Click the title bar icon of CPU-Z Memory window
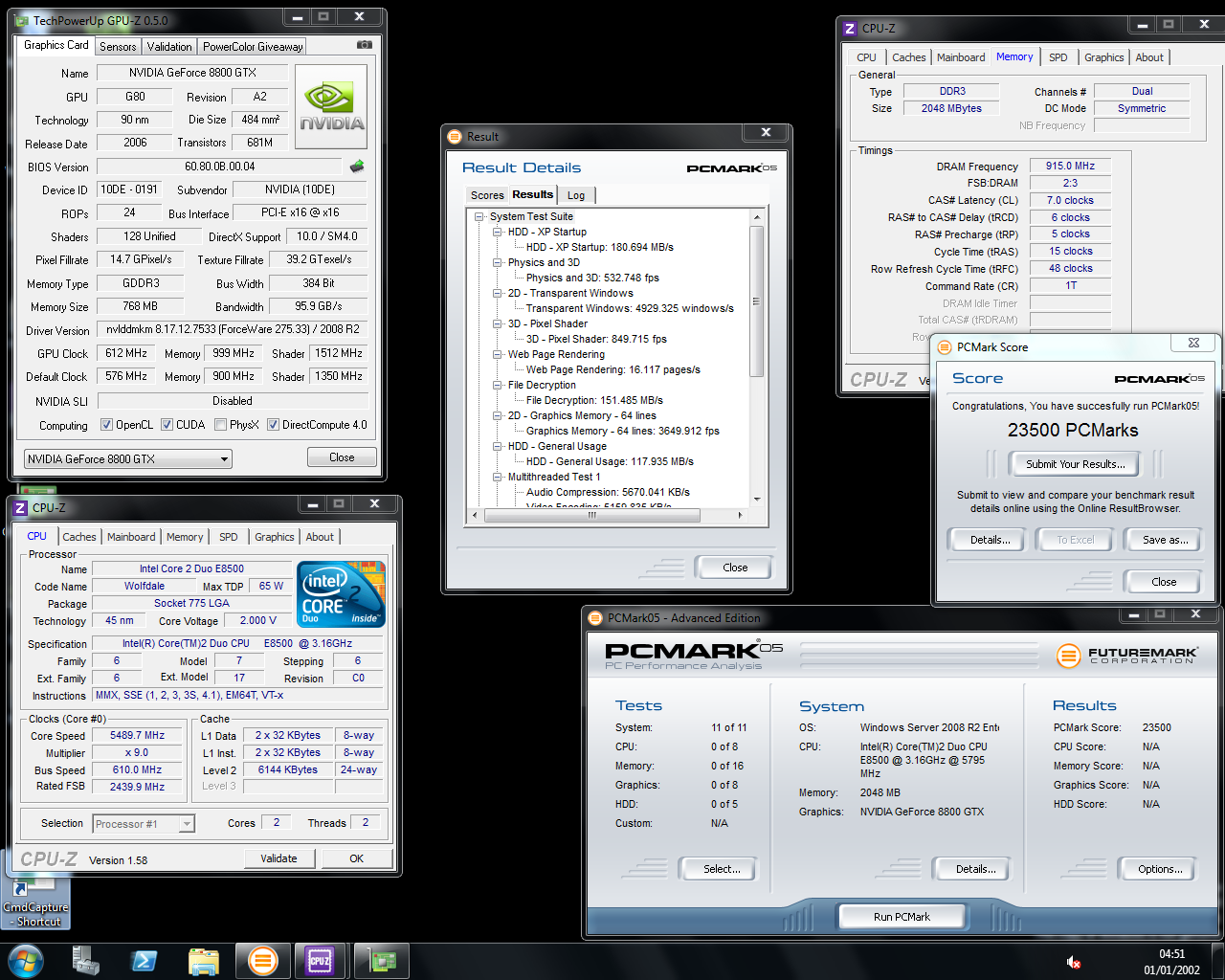Image resolution: width=1225 pixels, height=980 pixels. pyautogui.click(x=850, y=29)
